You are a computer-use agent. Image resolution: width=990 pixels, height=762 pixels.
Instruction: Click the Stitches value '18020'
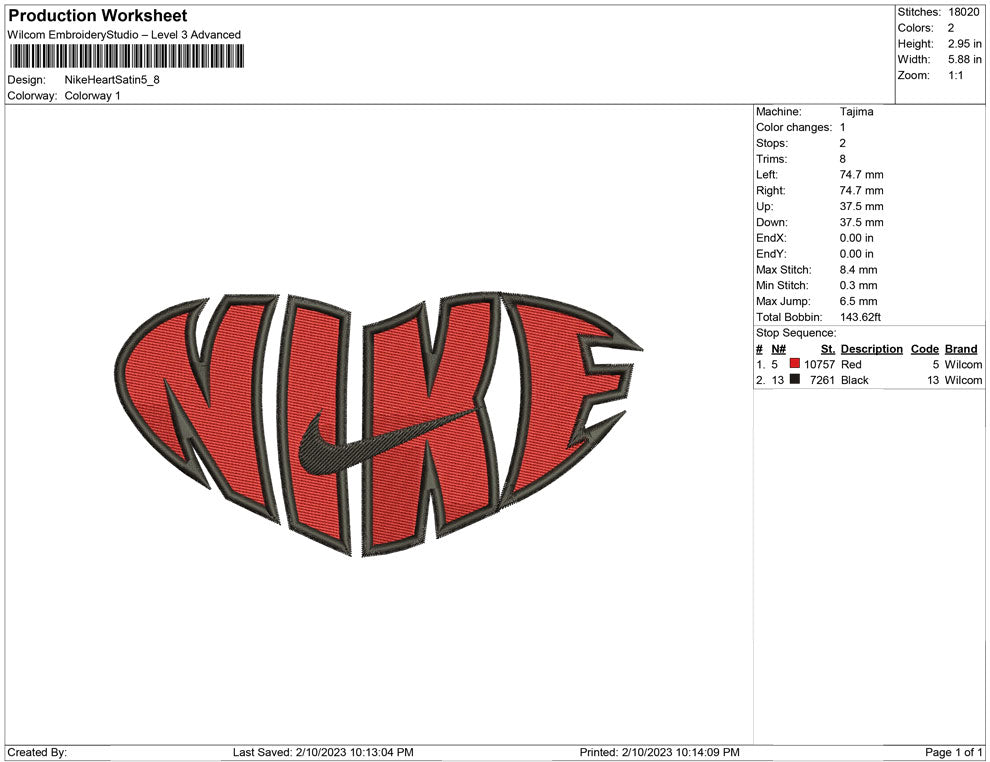[963, 12]
